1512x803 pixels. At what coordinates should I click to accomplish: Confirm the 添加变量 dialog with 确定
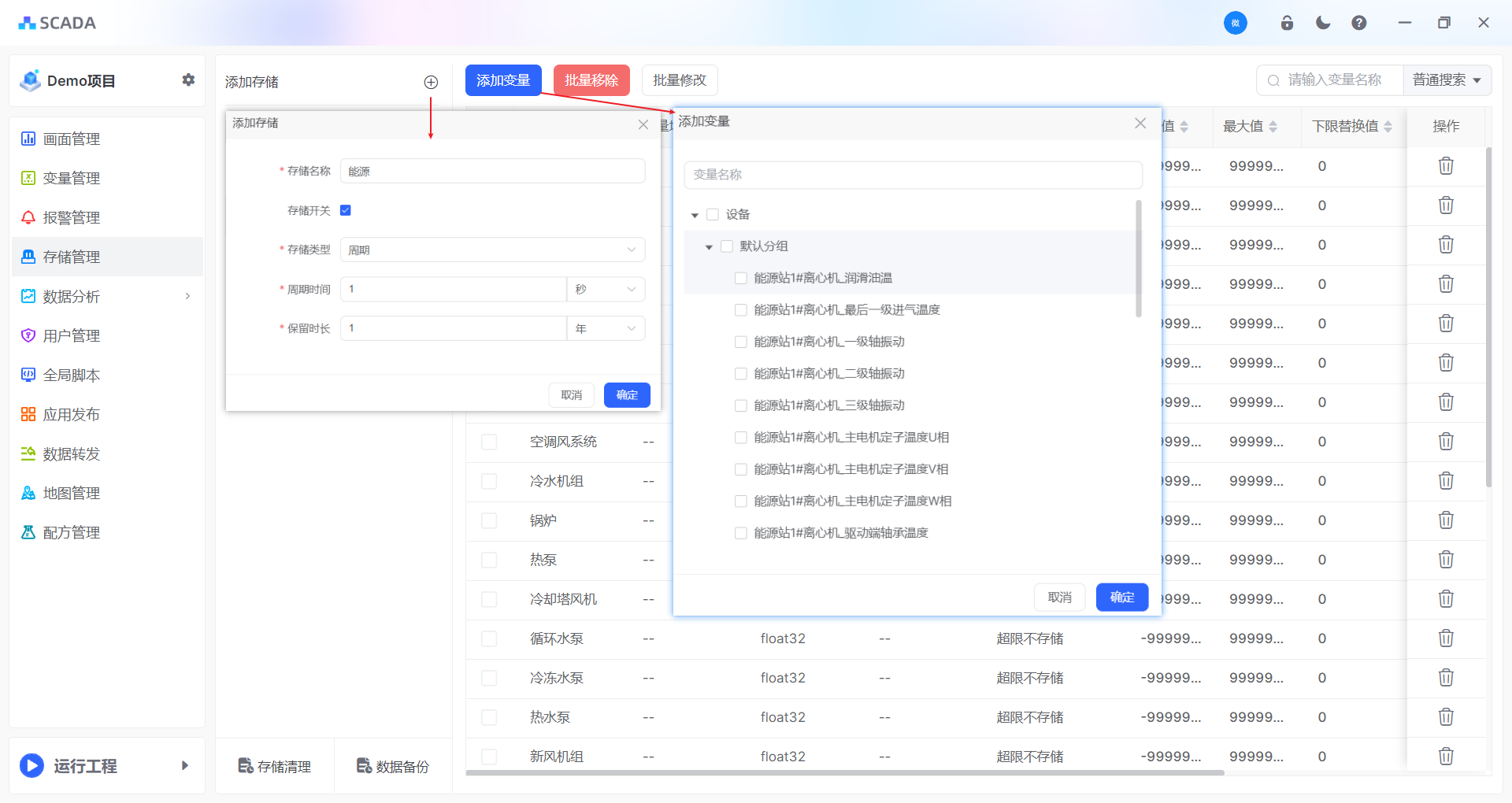click(1121, 598)
